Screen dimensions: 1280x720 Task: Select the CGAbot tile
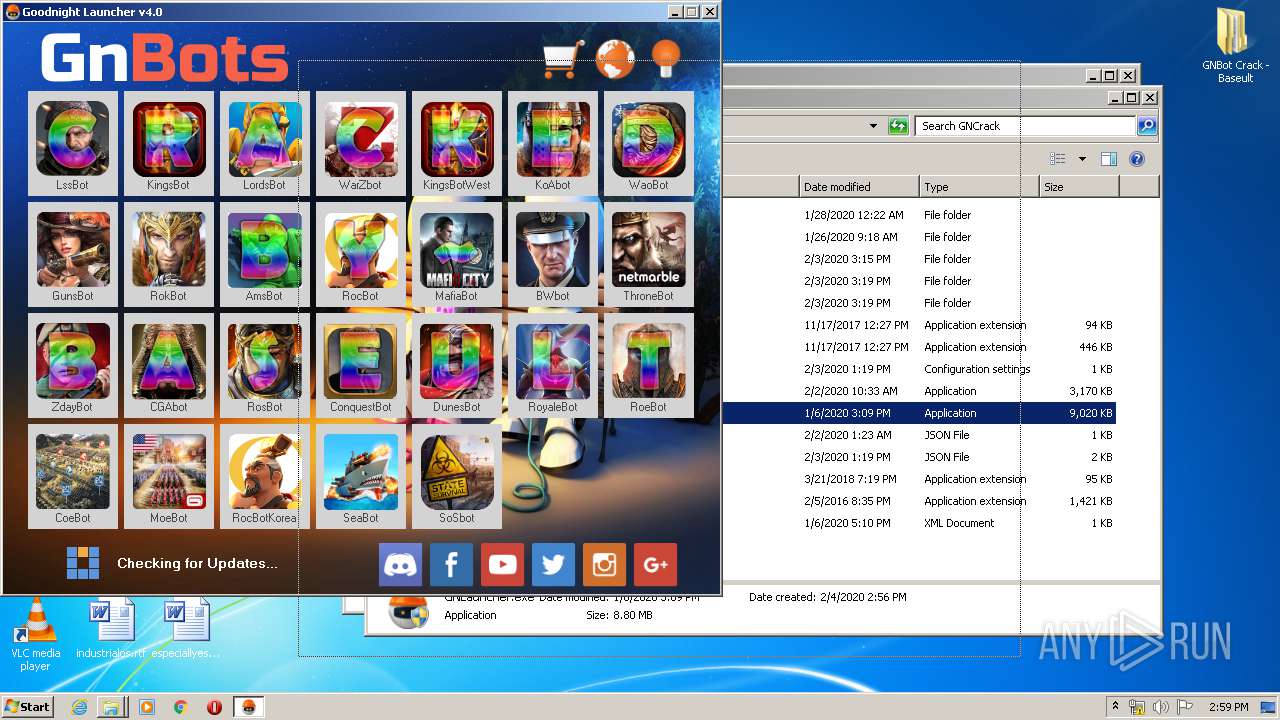pyautogui.click(x=169, y=365)
